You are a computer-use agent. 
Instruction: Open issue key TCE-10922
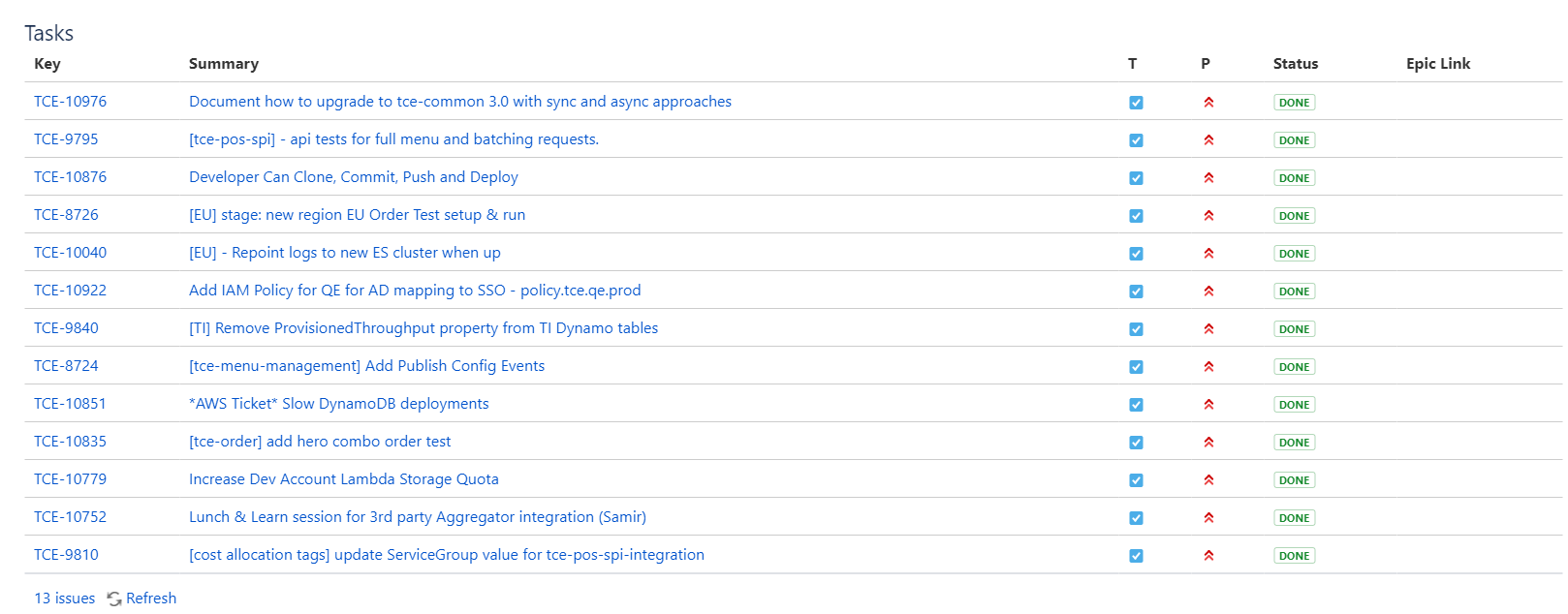70,291
